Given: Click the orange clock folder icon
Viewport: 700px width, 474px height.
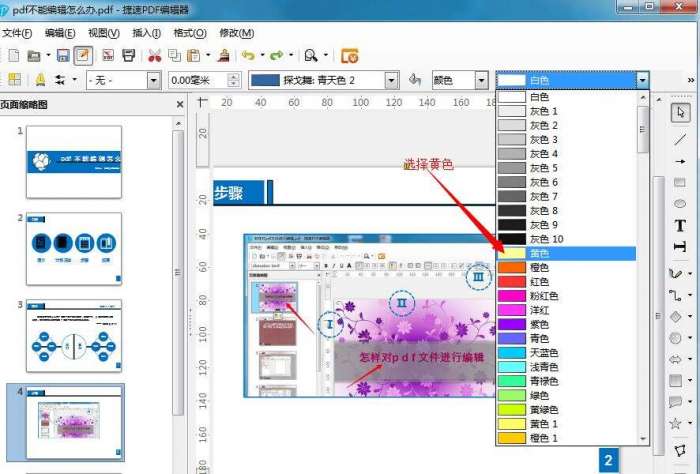Looking at the screenshot, I should pos(350,56).
